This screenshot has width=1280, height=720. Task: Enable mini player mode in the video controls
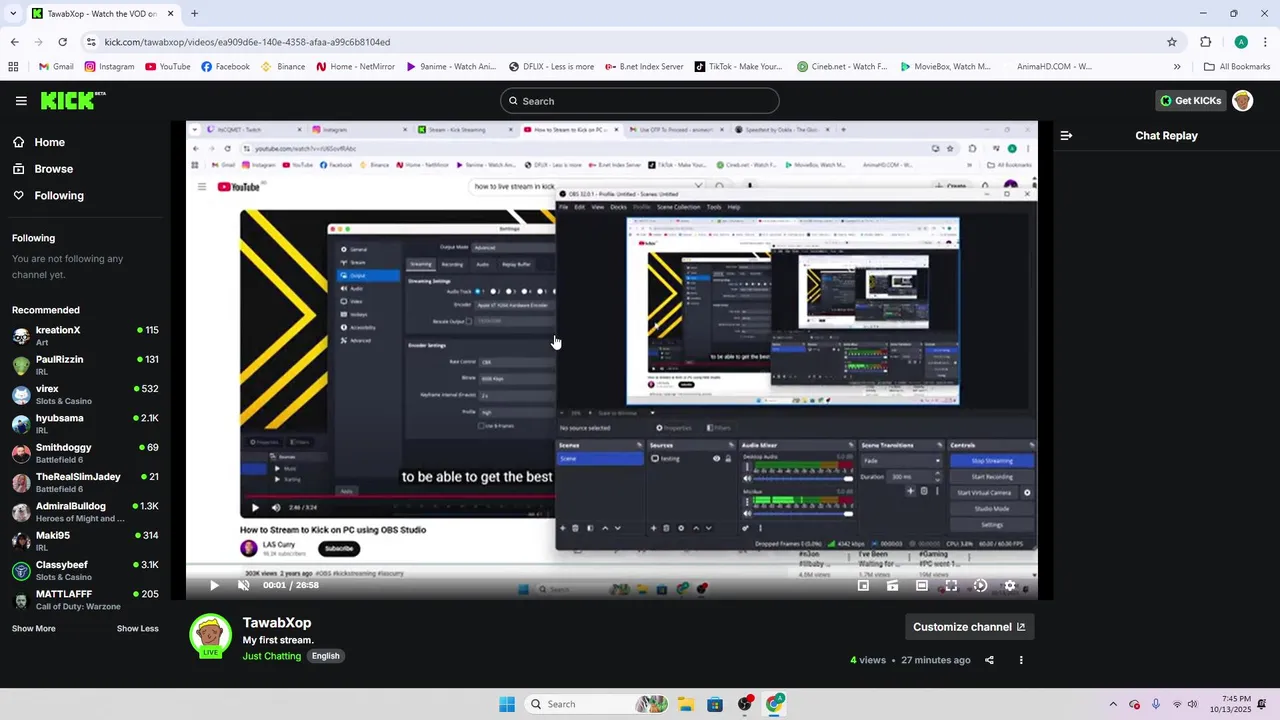click(863, 586)
